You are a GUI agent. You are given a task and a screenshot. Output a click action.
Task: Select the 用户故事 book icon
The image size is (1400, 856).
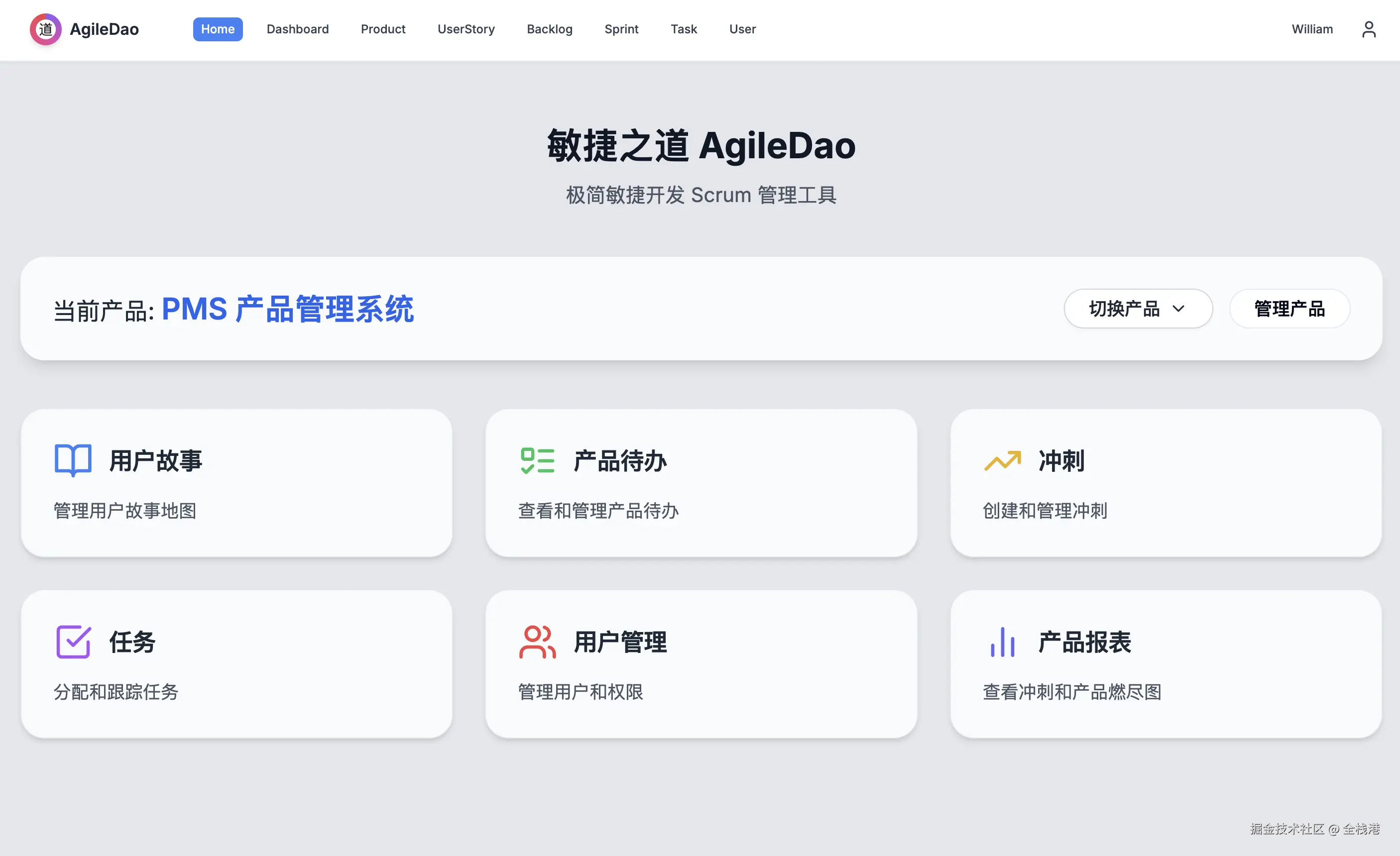(72, 460)
